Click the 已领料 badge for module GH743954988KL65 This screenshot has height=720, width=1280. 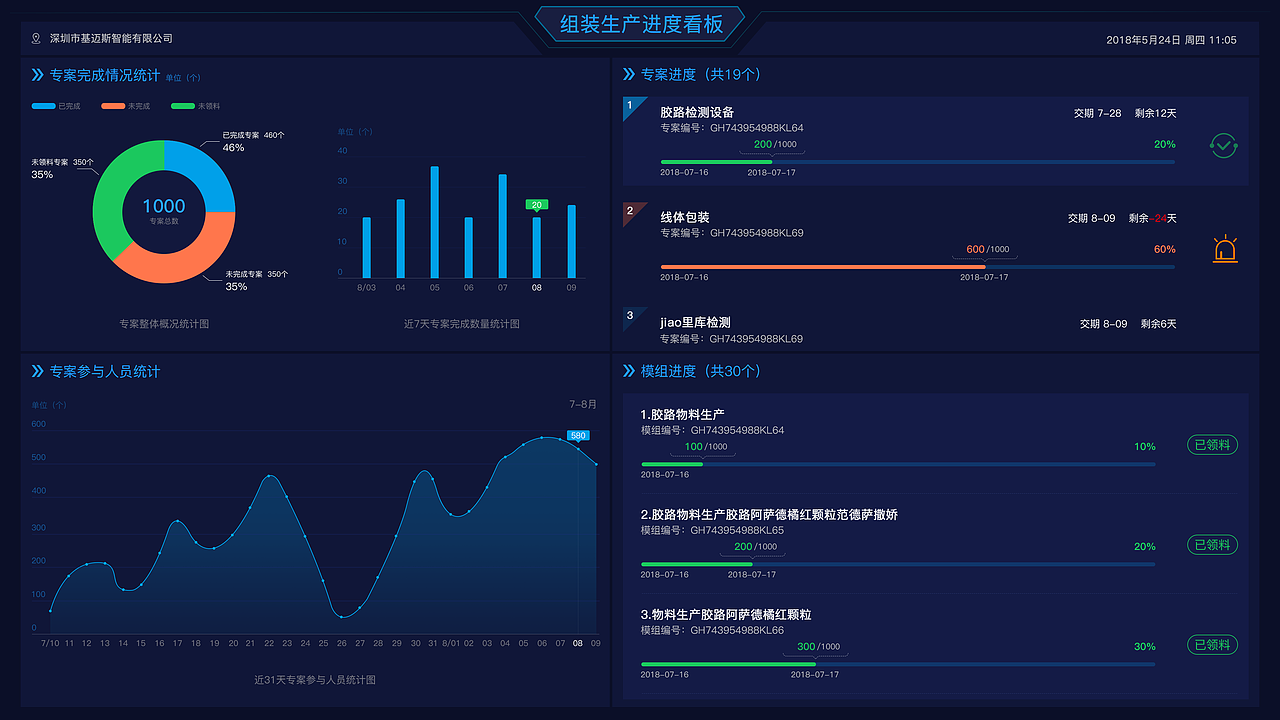tap(1212, 545)
